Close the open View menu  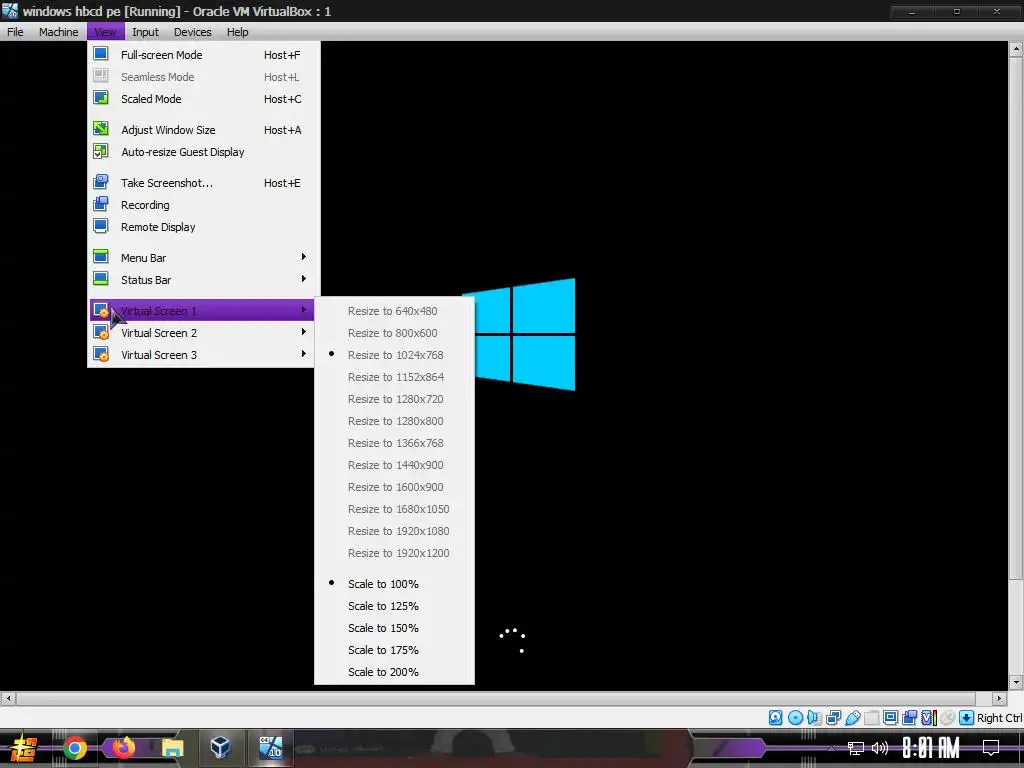[x=105, y=32]
